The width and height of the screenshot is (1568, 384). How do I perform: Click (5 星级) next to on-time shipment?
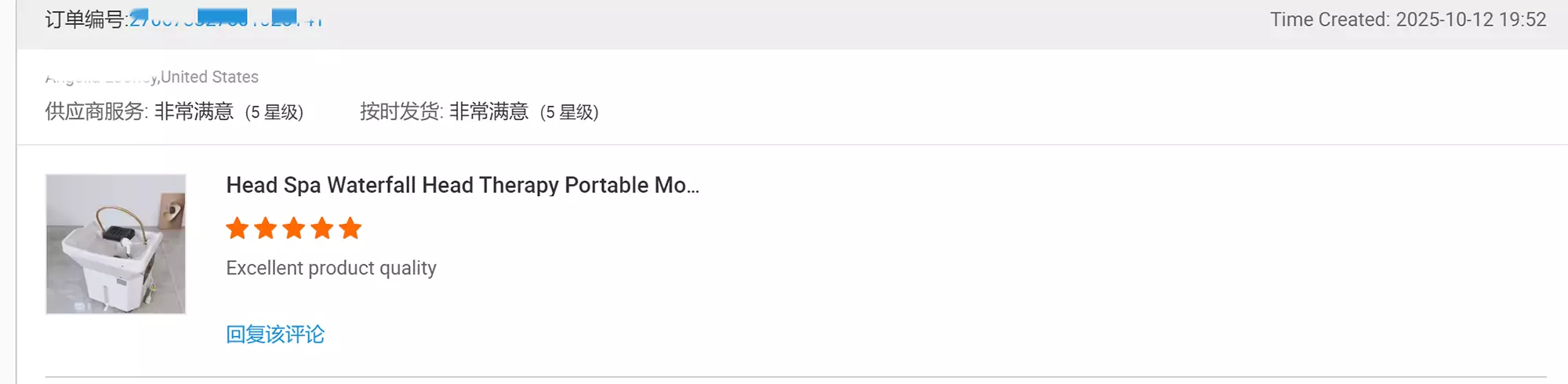[569, 113]
